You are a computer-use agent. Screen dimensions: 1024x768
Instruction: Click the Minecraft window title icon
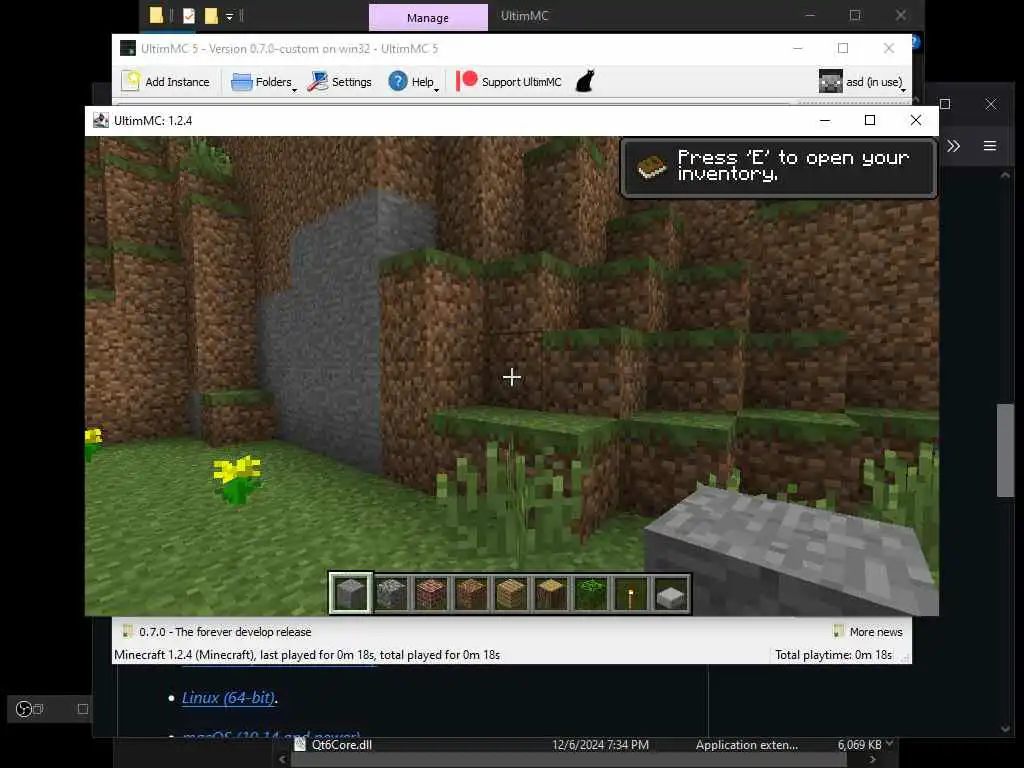pyautogui.click(x=101, y=120)
